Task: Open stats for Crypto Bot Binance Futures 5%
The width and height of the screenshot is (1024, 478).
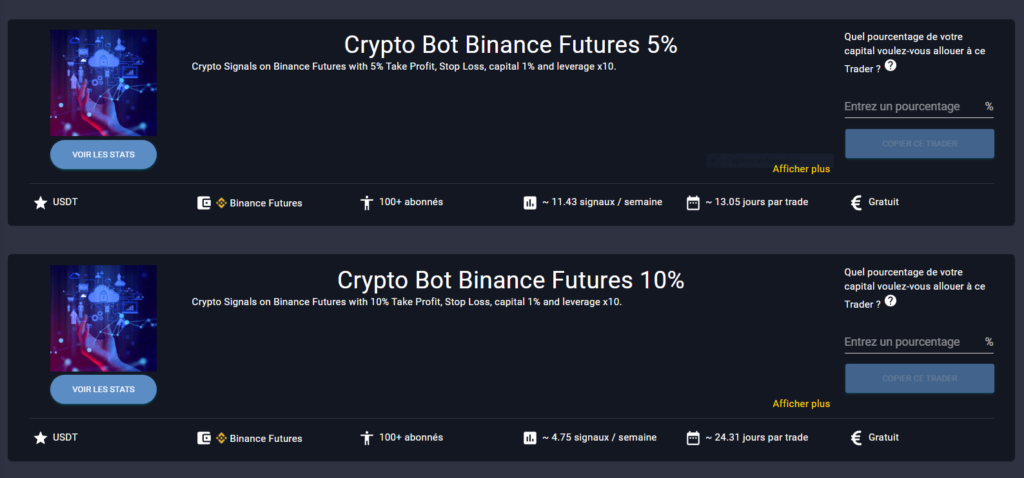Action: pyautogui.click(x=103, y=155)
